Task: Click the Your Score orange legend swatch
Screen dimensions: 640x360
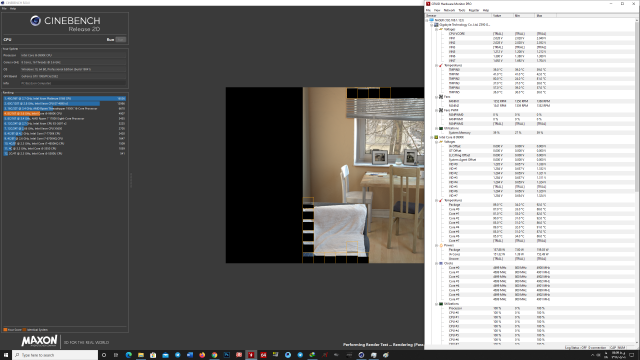Action: point(5,330)
